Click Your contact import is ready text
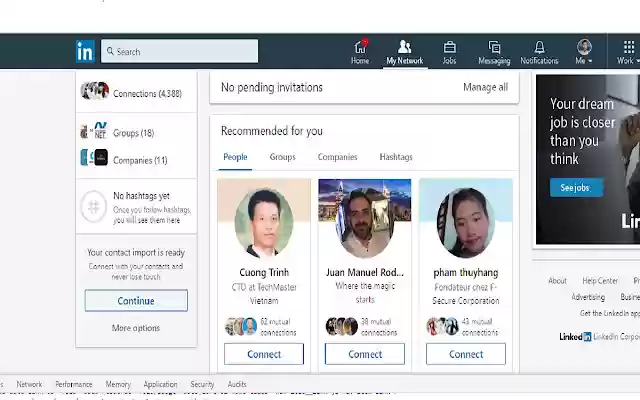Viewport: 640px width, 400px height. 136,253
